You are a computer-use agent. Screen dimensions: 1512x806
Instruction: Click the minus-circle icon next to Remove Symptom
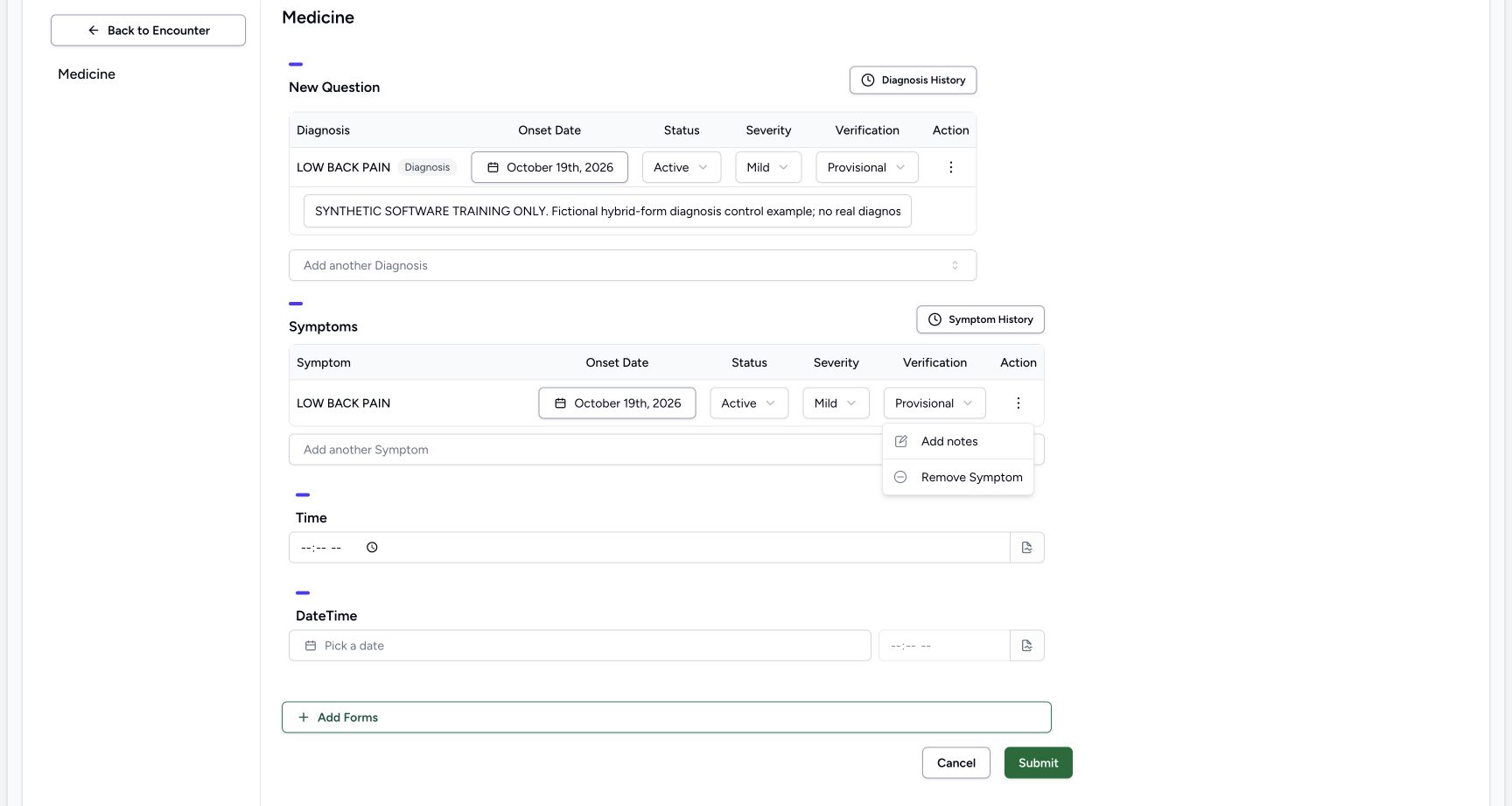click(x=900, y=478)
